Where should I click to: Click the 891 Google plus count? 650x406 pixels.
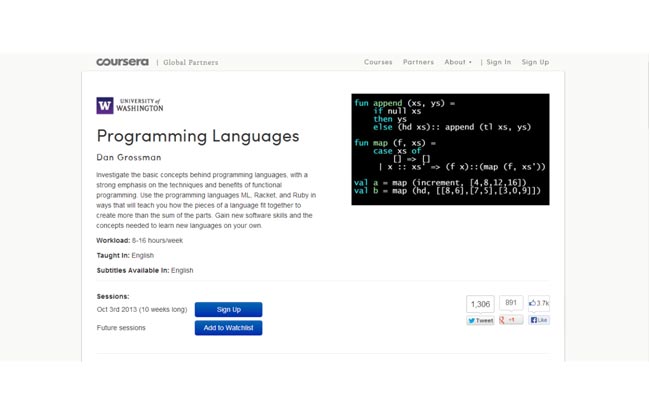(511, 303)
